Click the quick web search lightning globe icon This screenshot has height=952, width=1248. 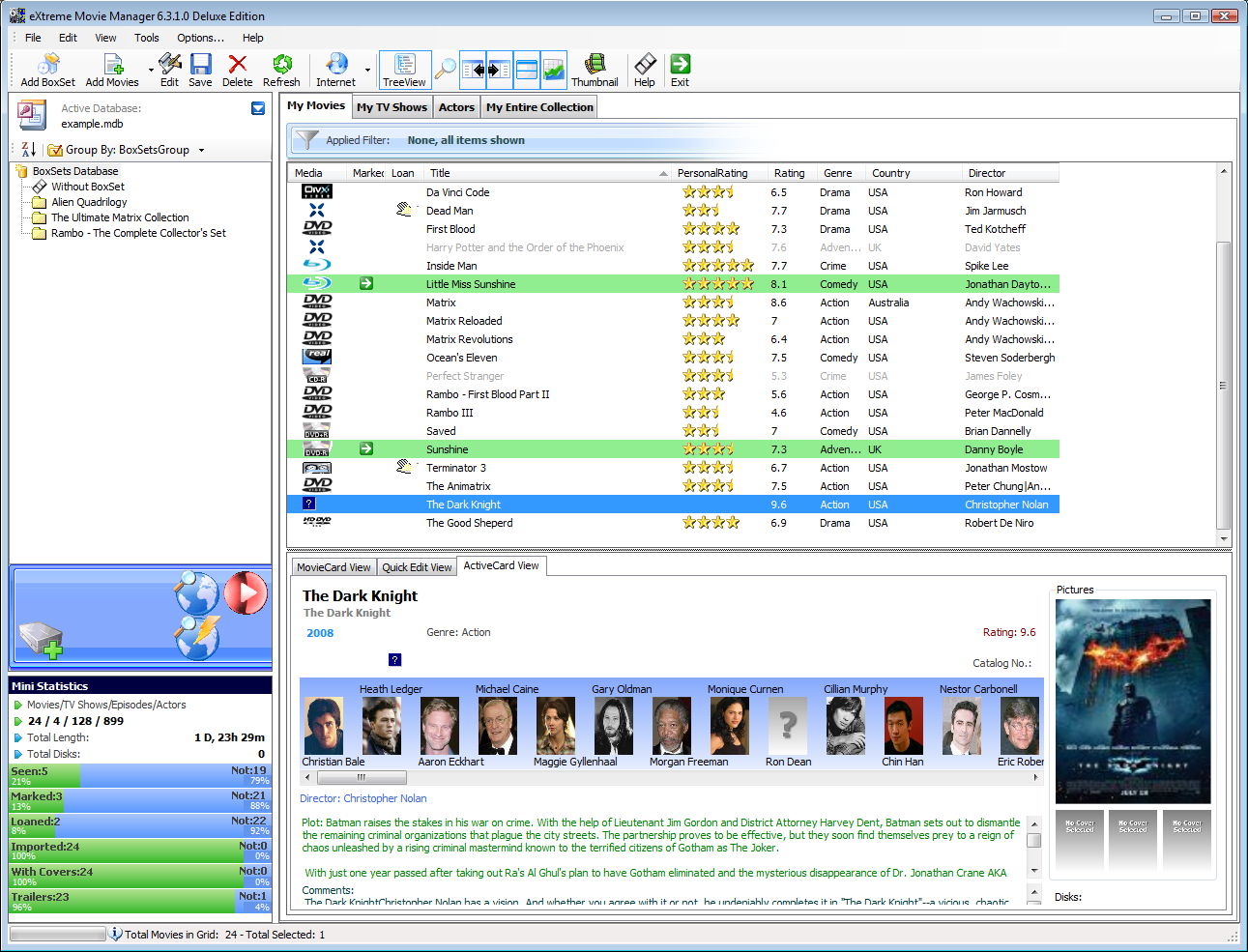[x=197, y=638]
